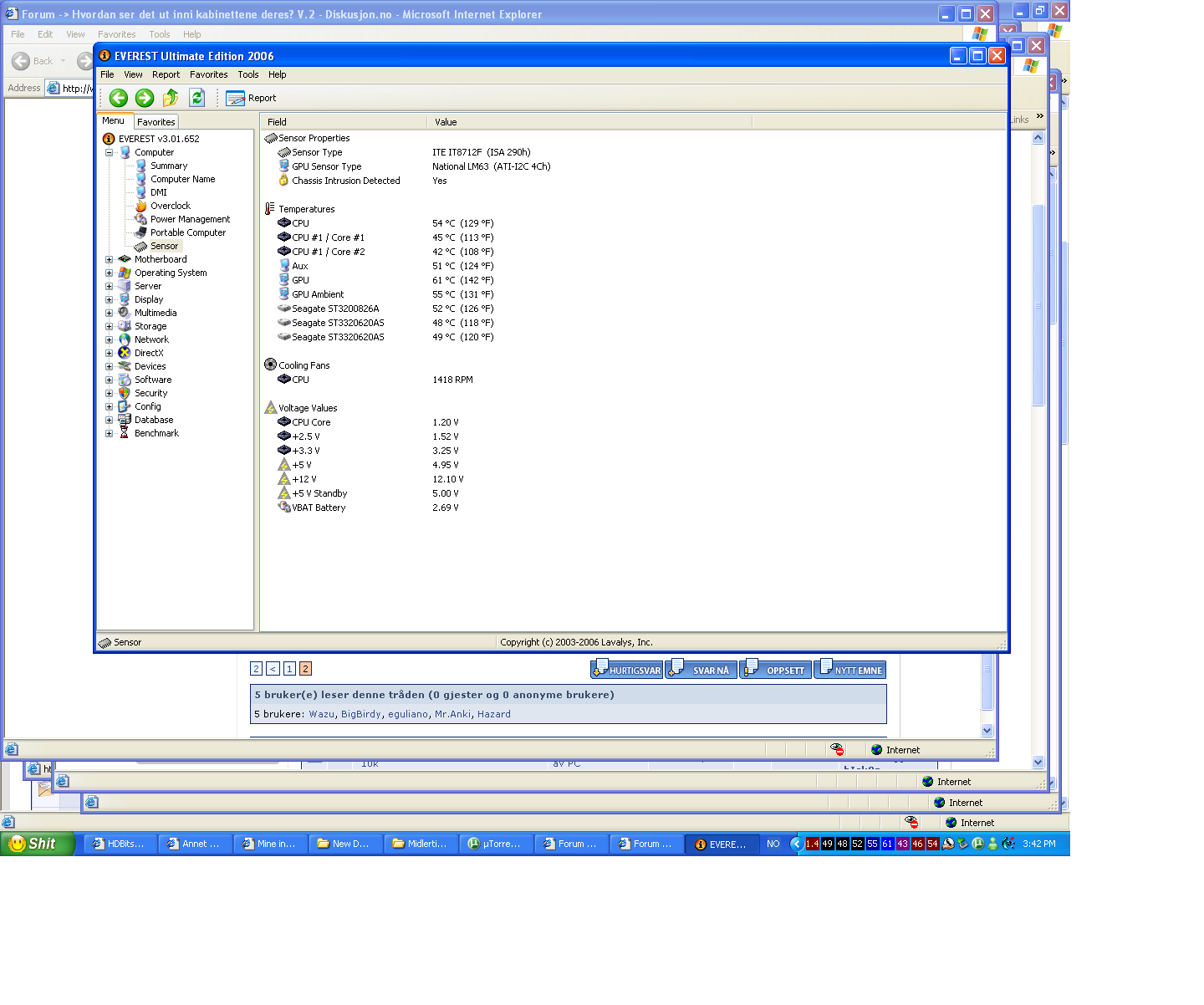Click the Network globe icon in tree

tap(125, 339)
